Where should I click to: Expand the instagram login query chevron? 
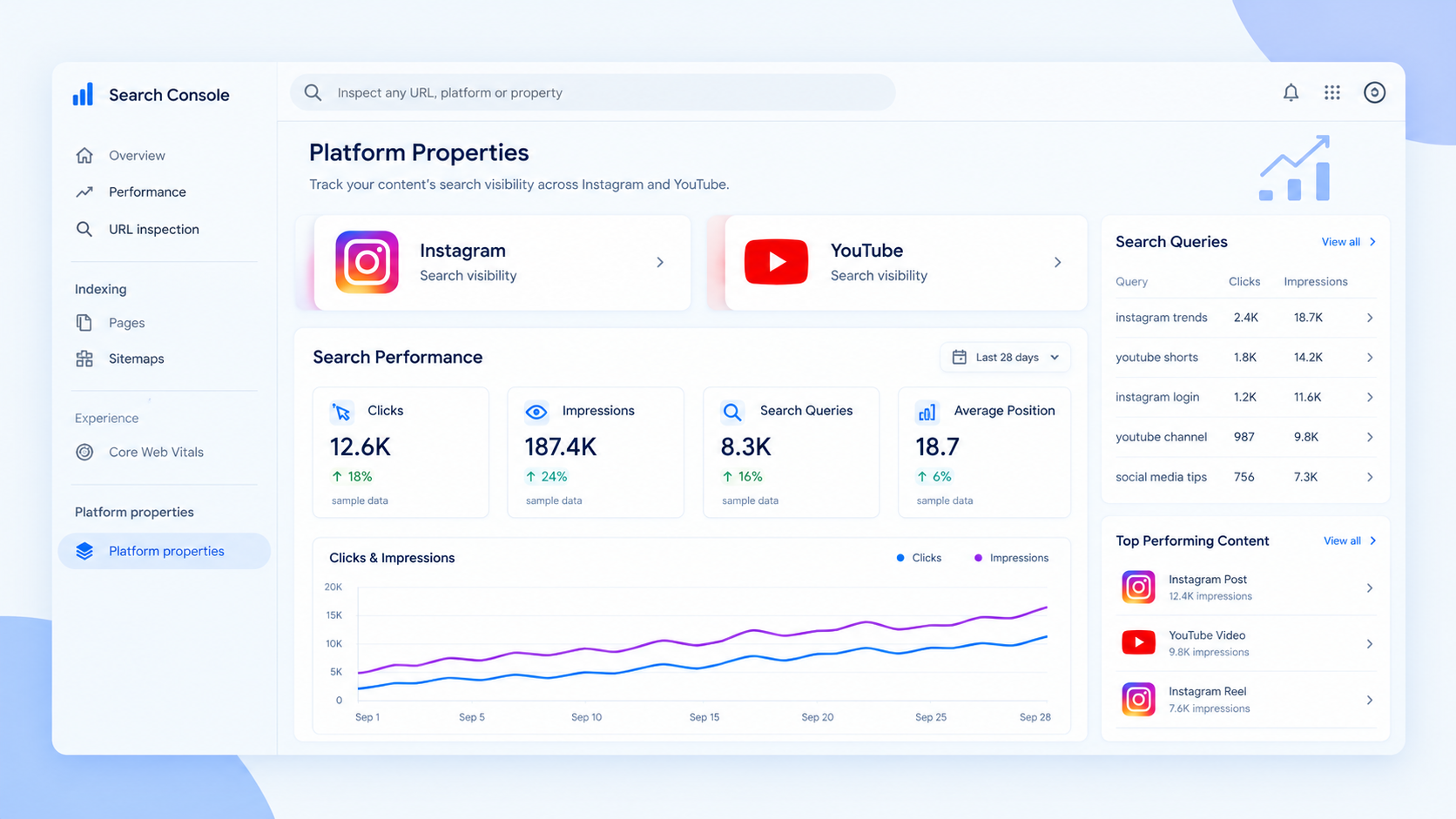coord(1370,397)
